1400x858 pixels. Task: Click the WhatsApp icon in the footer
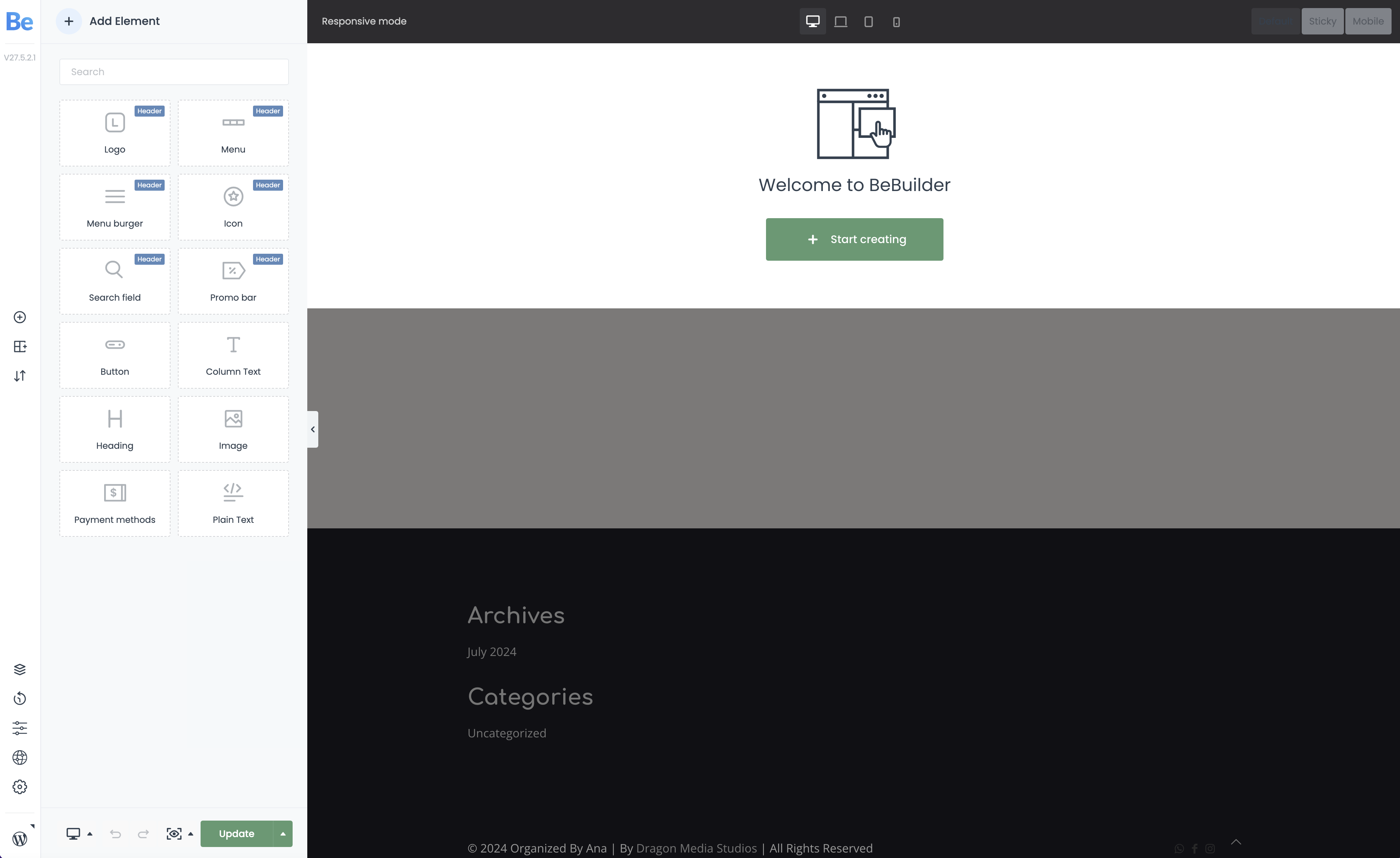[x=1179, y=848]
